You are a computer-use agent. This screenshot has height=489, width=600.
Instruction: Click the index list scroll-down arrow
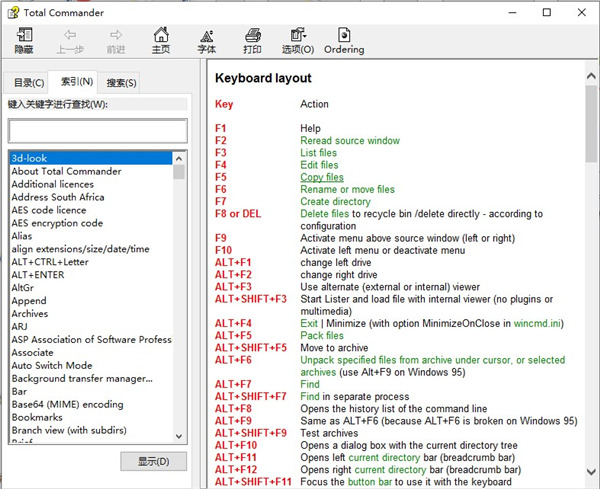180,435
